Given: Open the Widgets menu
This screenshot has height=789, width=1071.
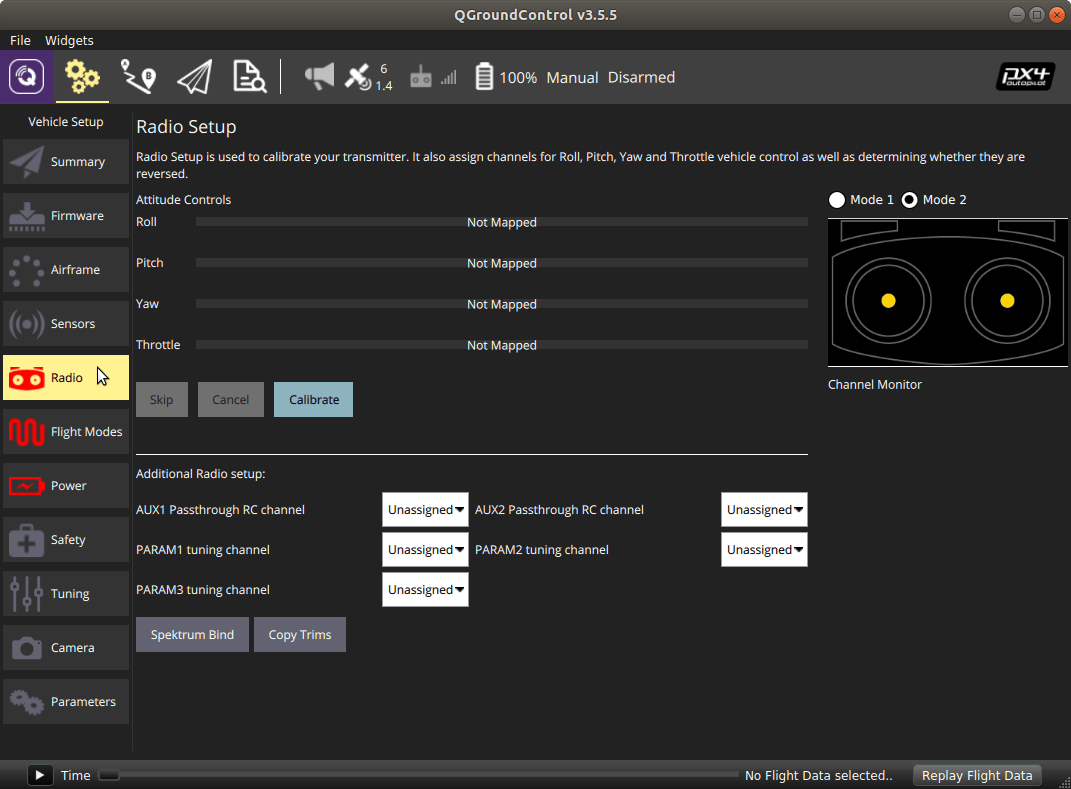Looking at the screenshot, I should (69, 40).
